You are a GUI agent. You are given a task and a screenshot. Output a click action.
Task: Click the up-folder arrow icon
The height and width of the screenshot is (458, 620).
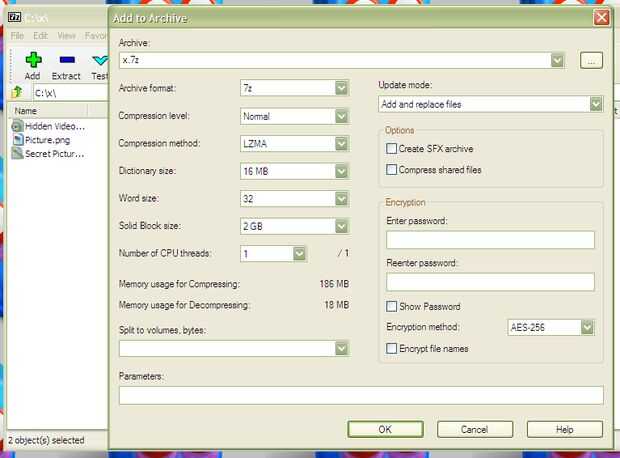(17, 92)
